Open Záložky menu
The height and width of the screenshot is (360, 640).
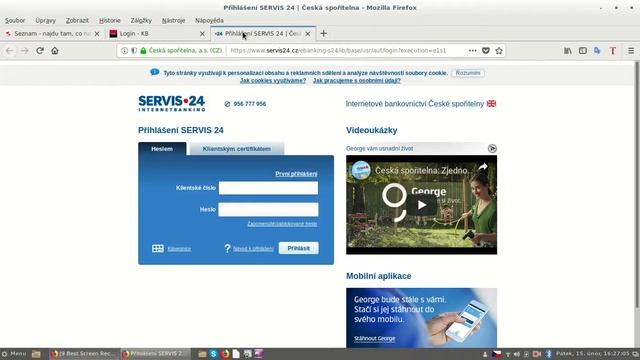[x=141, y=20]
